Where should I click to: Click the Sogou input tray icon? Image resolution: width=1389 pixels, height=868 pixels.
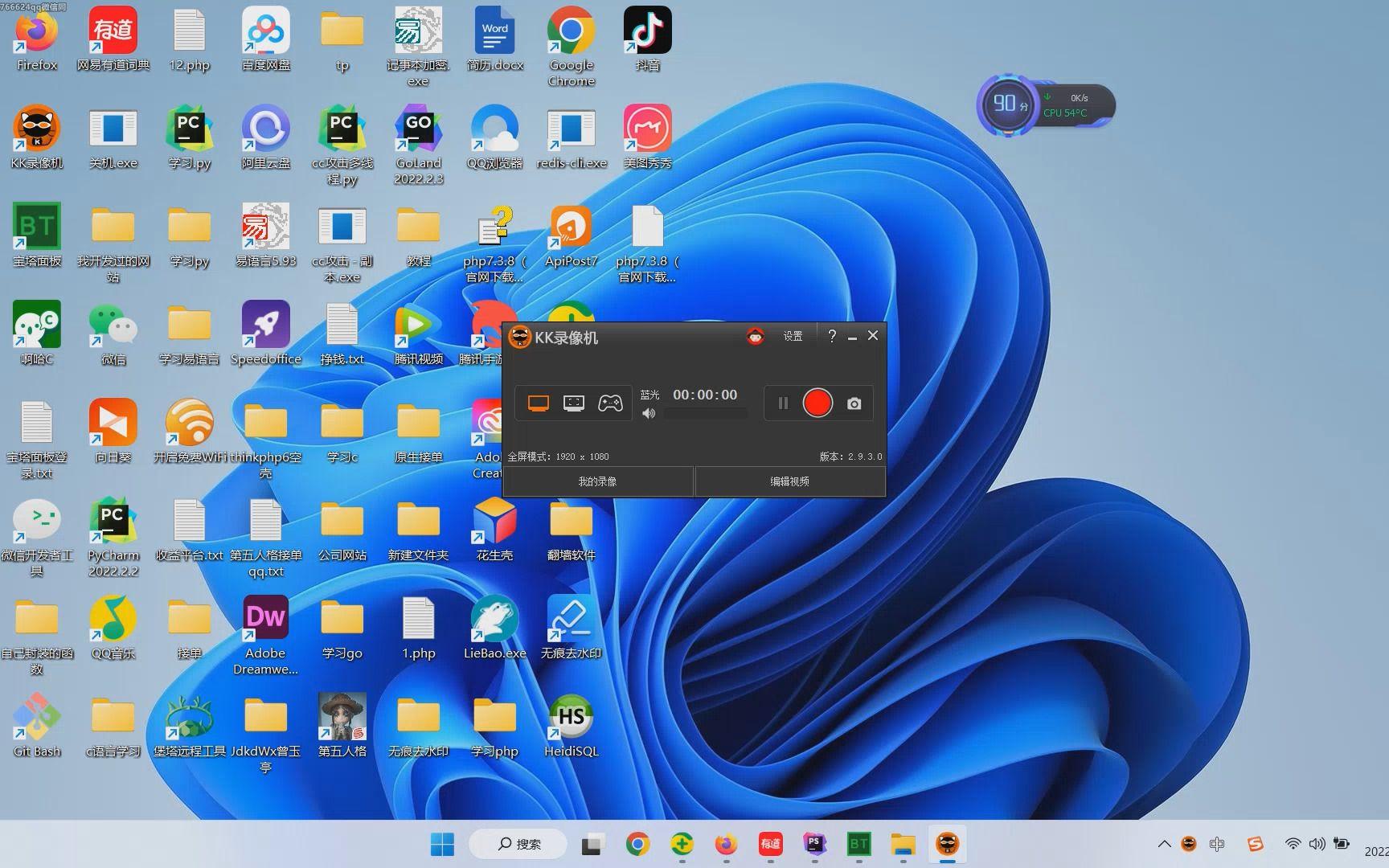(1255, 844)
